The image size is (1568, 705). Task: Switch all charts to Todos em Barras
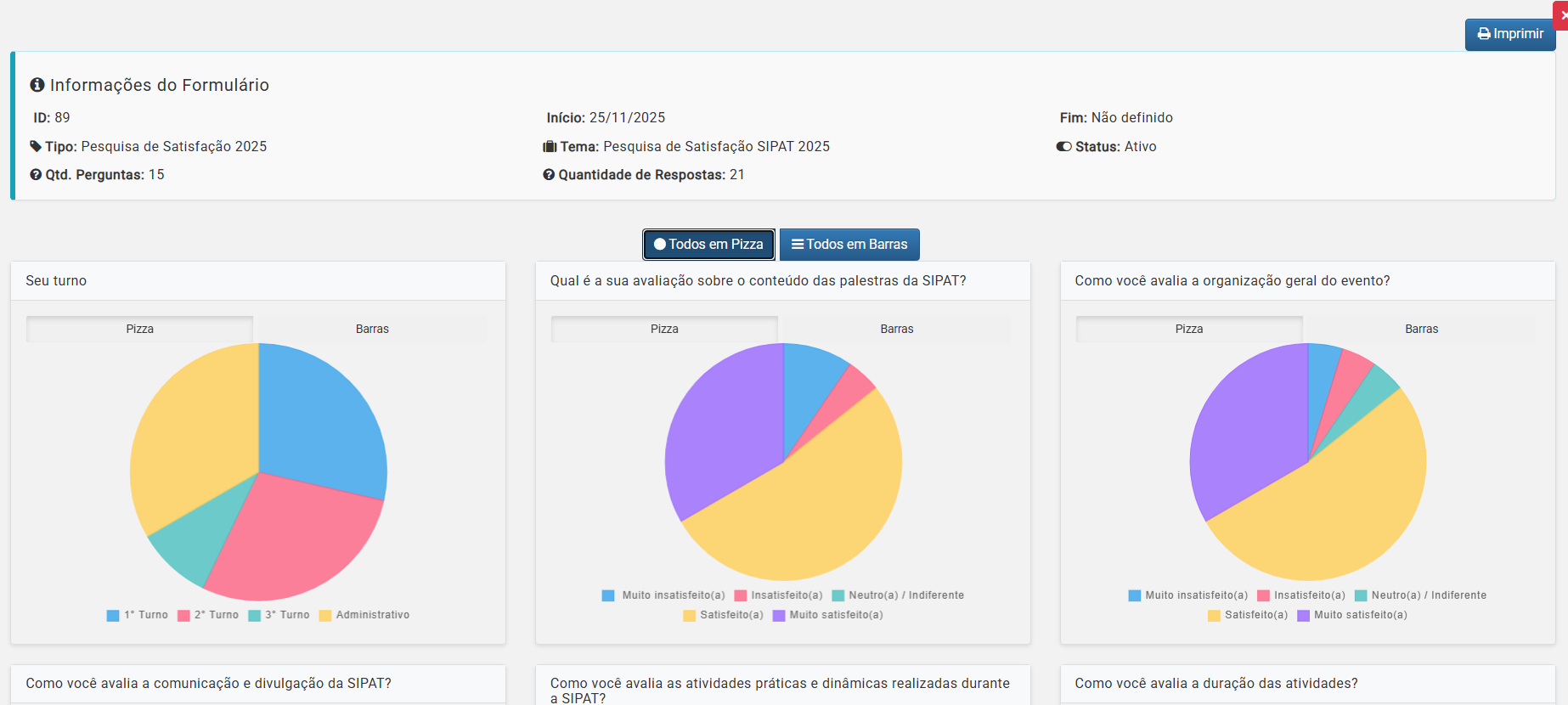pyautogui.click(x=849, y=245)
